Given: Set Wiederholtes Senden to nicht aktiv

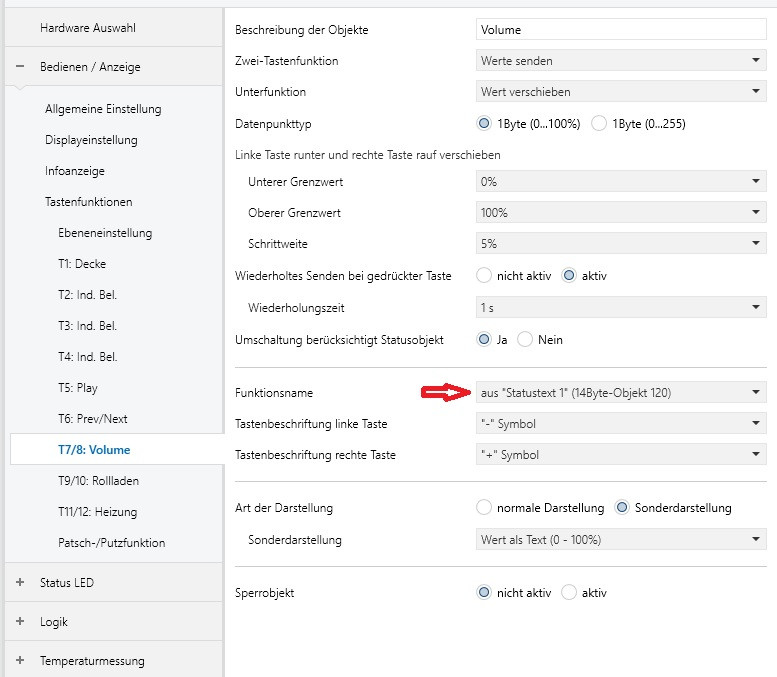Looking at the screenshot, I should [485, 275].
